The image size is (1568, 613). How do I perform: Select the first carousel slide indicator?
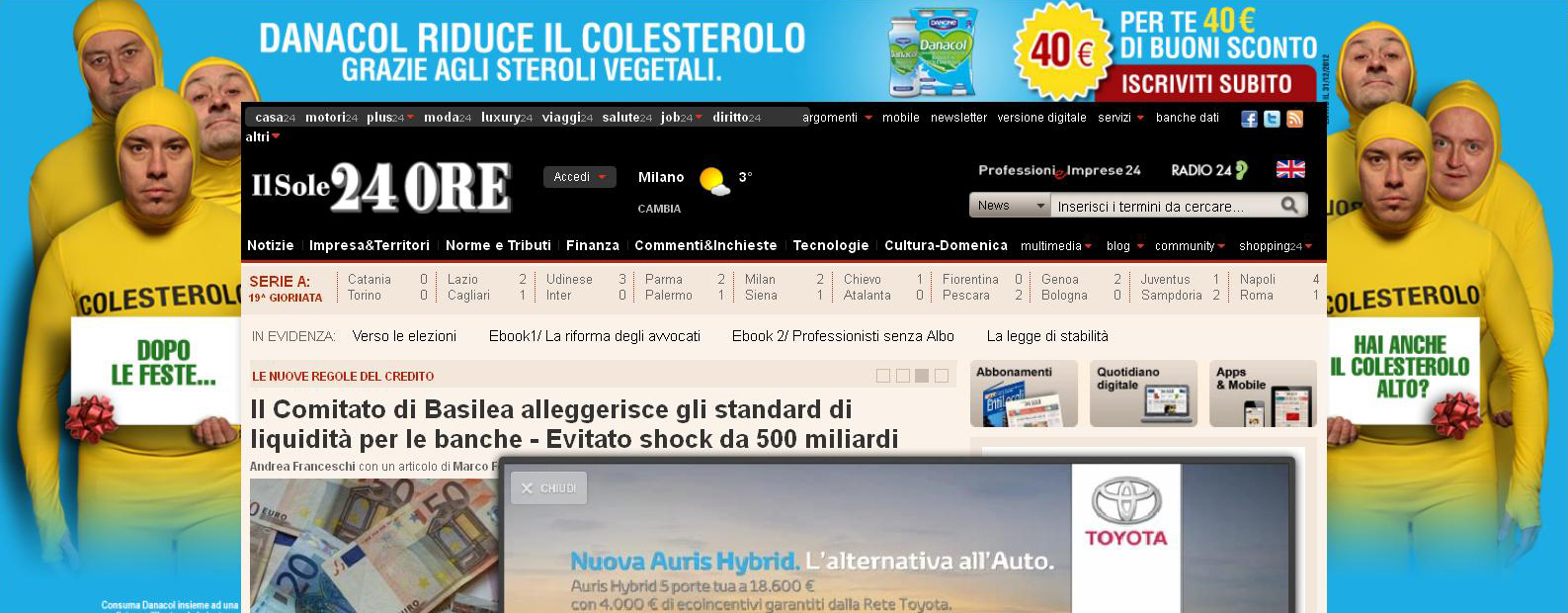882,376
